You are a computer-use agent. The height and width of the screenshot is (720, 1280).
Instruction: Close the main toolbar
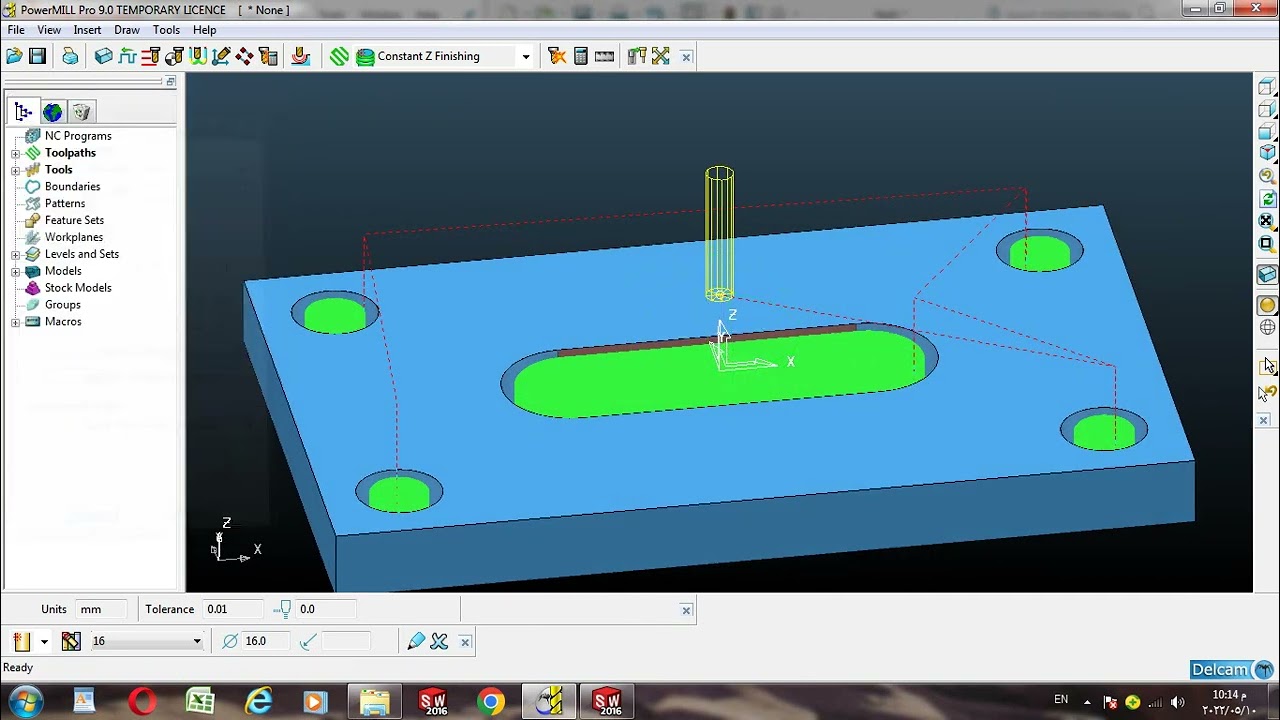click(686, 57)
